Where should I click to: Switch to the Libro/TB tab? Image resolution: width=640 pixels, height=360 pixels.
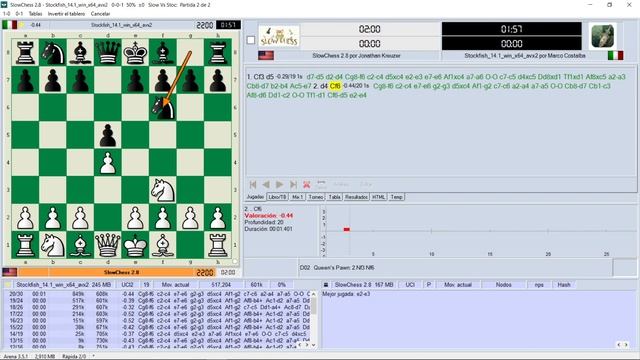(x=277, y=197)
